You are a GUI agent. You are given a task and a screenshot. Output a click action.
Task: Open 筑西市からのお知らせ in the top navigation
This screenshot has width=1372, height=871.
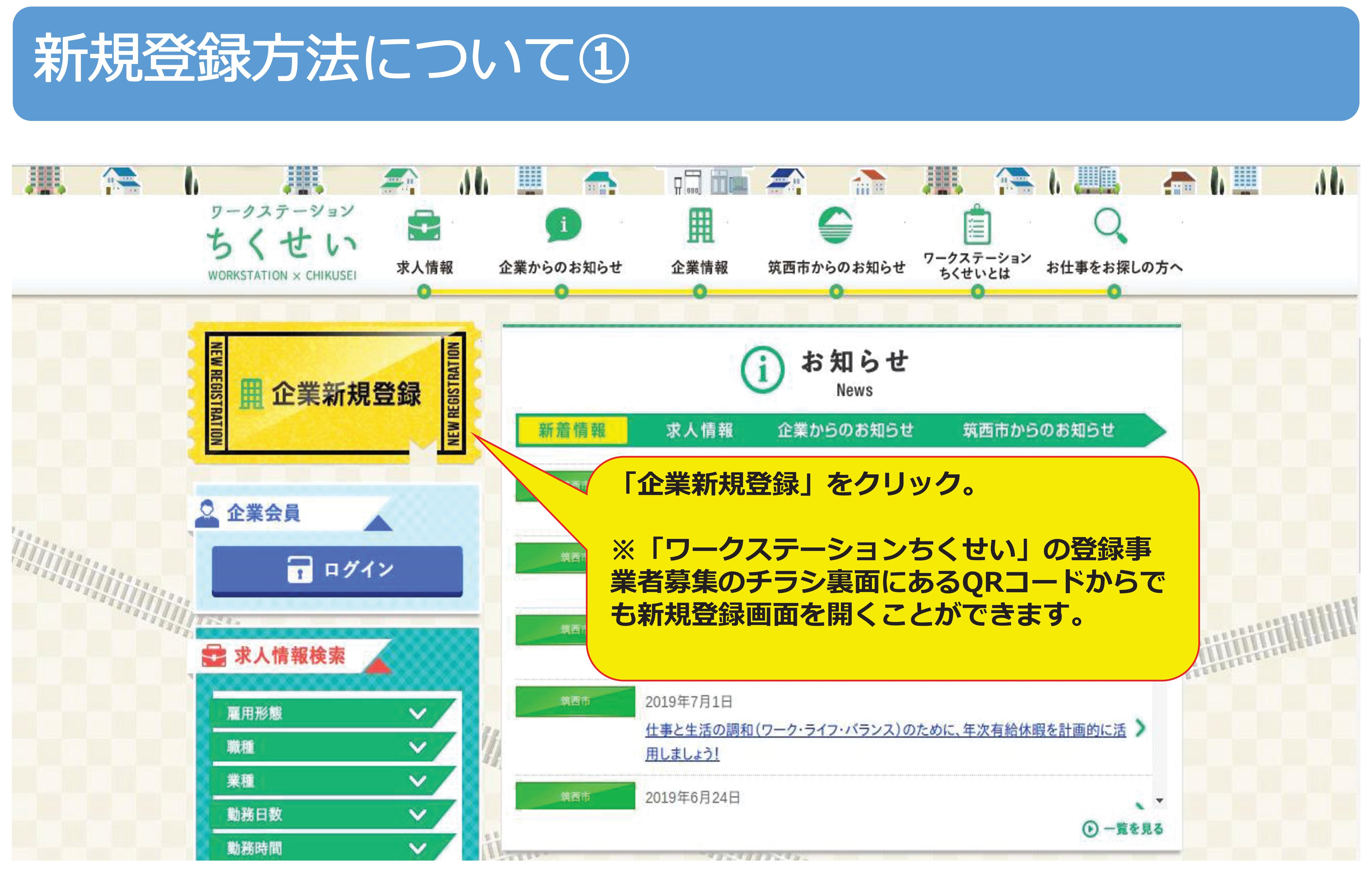click(836, 267)
